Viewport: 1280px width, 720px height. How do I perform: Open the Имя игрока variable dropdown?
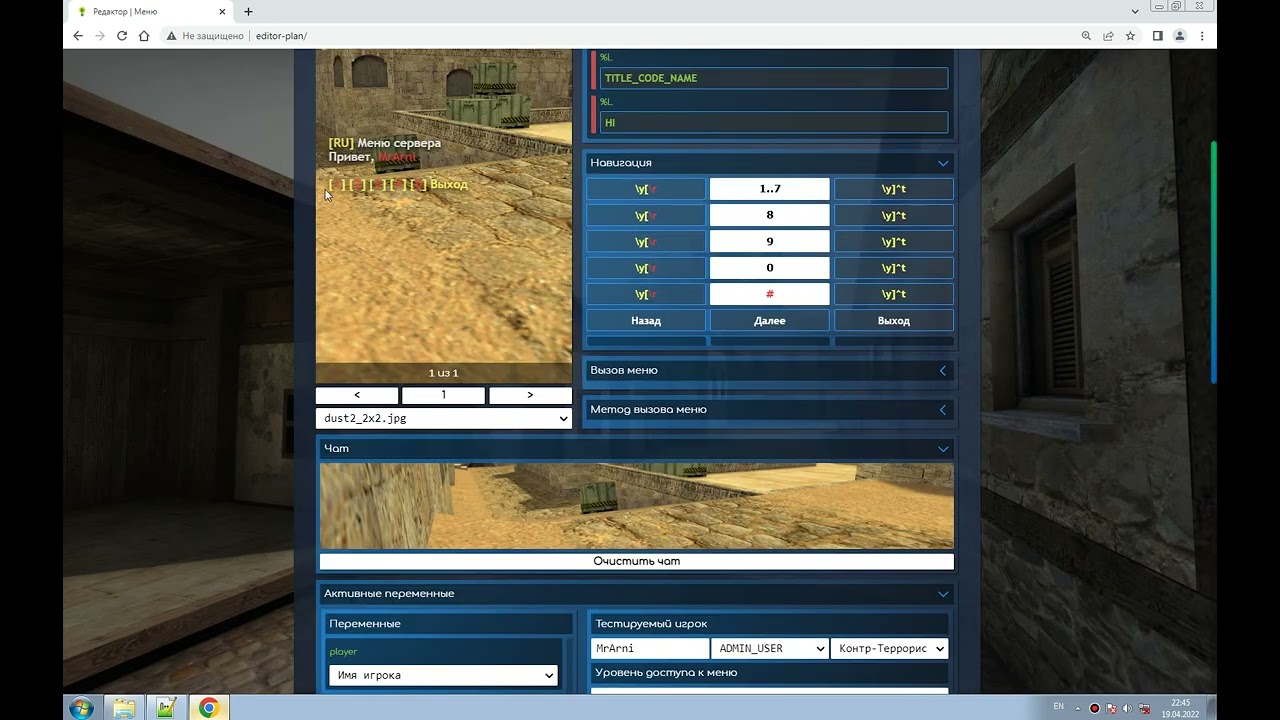(443, 676)
